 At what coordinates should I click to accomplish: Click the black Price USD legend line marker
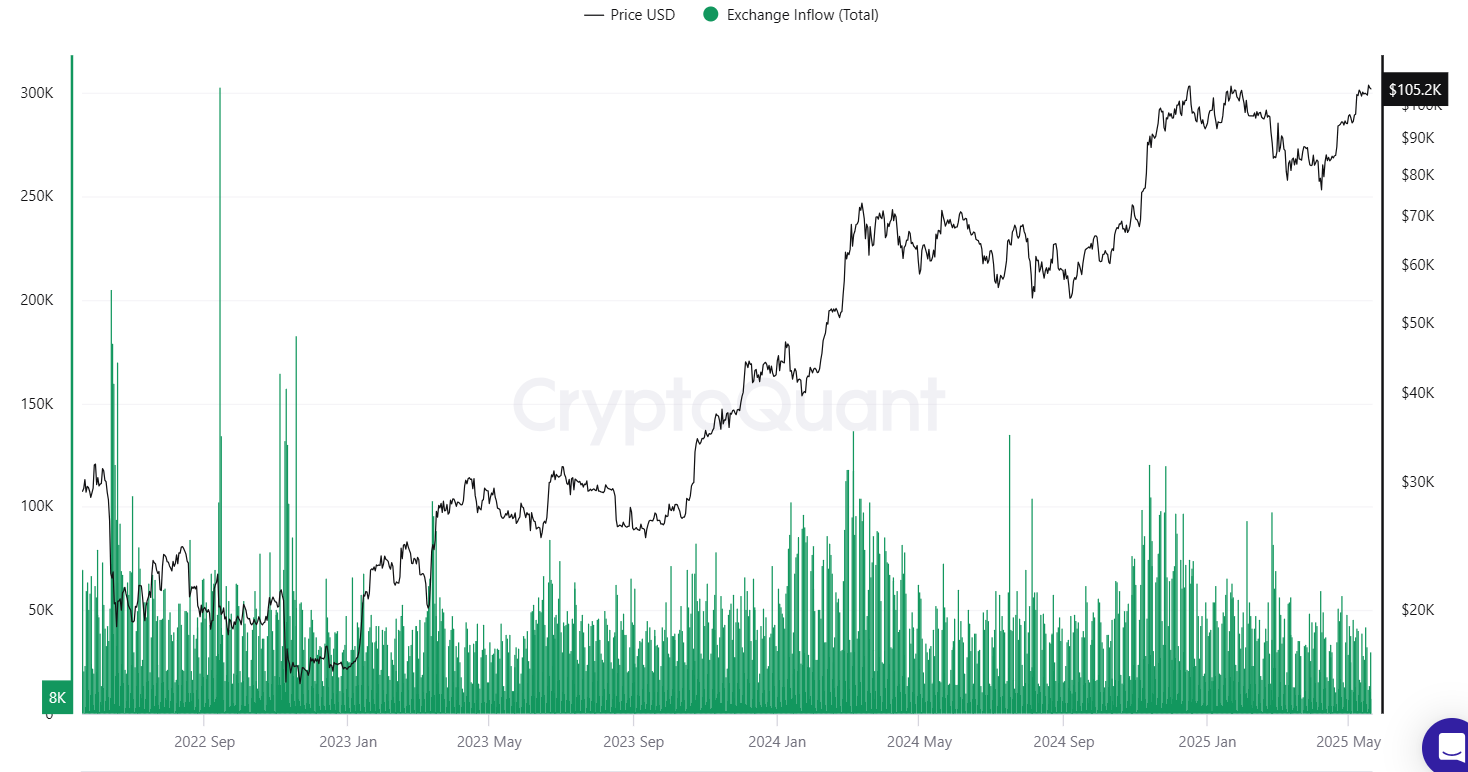pos(594,15)
